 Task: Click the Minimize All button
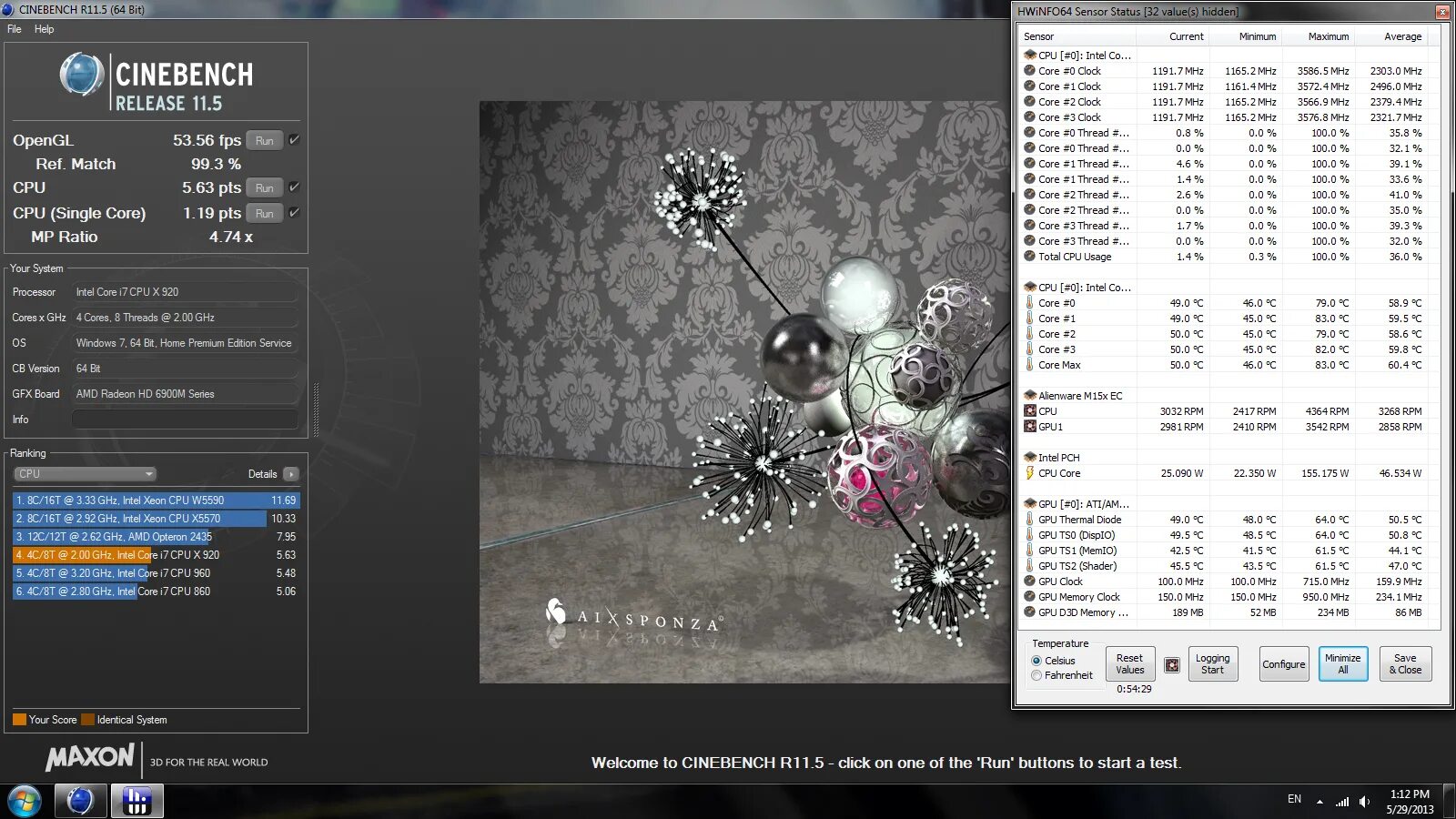click(x=1343, y=664)
